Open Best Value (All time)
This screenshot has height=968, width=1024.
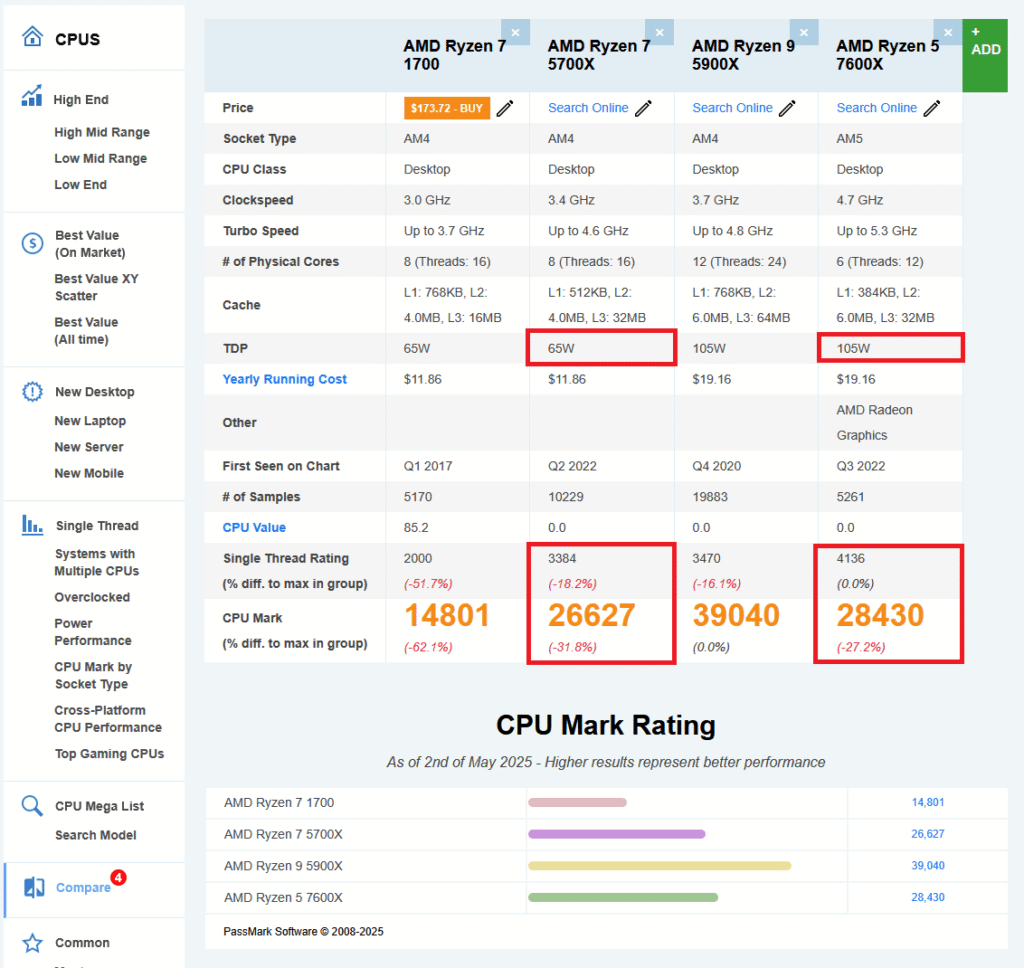point(86,331)
